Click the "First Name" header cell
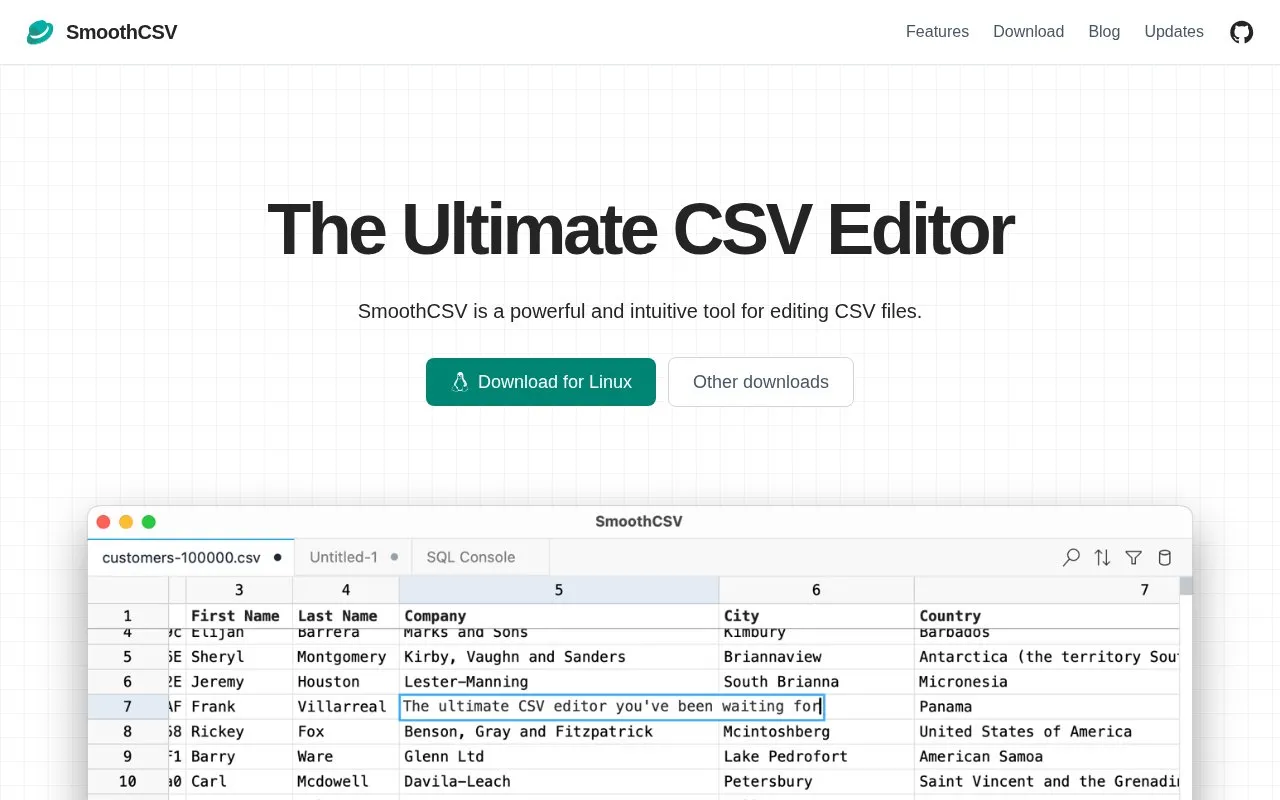This screenshot has width=1280, height=800. pos(239,616)
